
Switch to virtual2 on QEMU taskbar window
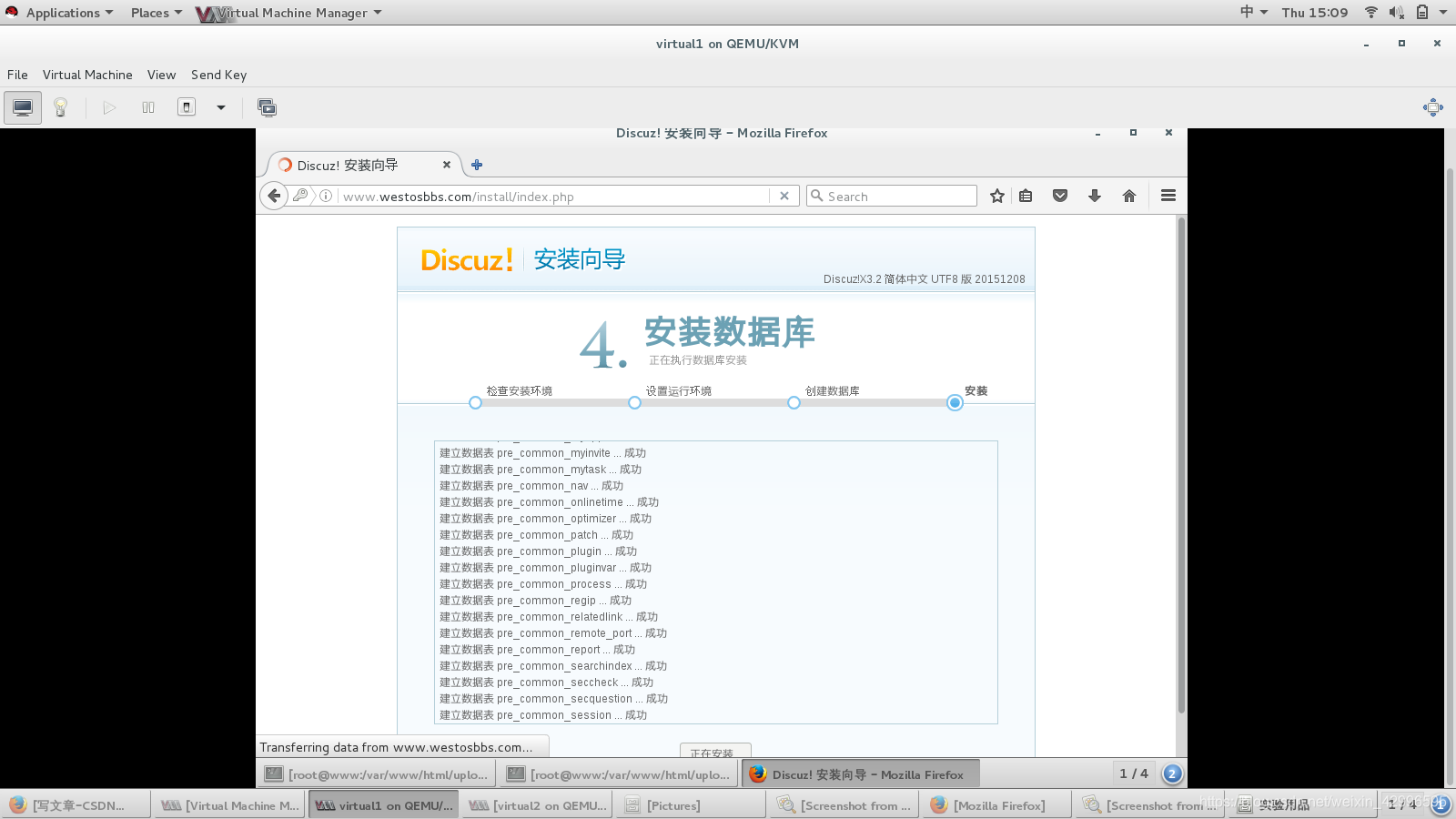tap(536, 805)
